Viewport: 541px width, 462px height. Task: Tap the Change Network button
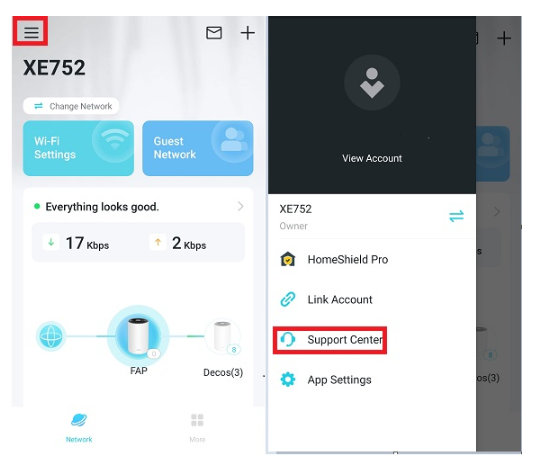(71, 106)
